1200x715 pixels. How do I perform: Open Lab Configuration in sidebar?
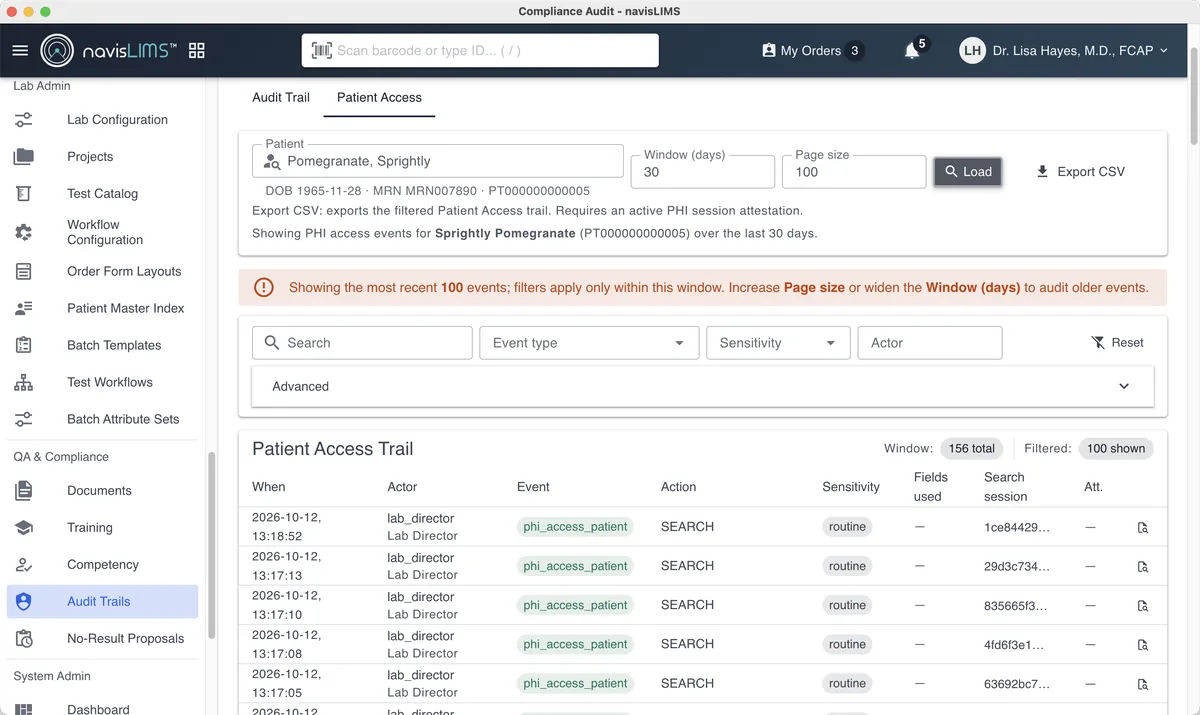[102, 120]
